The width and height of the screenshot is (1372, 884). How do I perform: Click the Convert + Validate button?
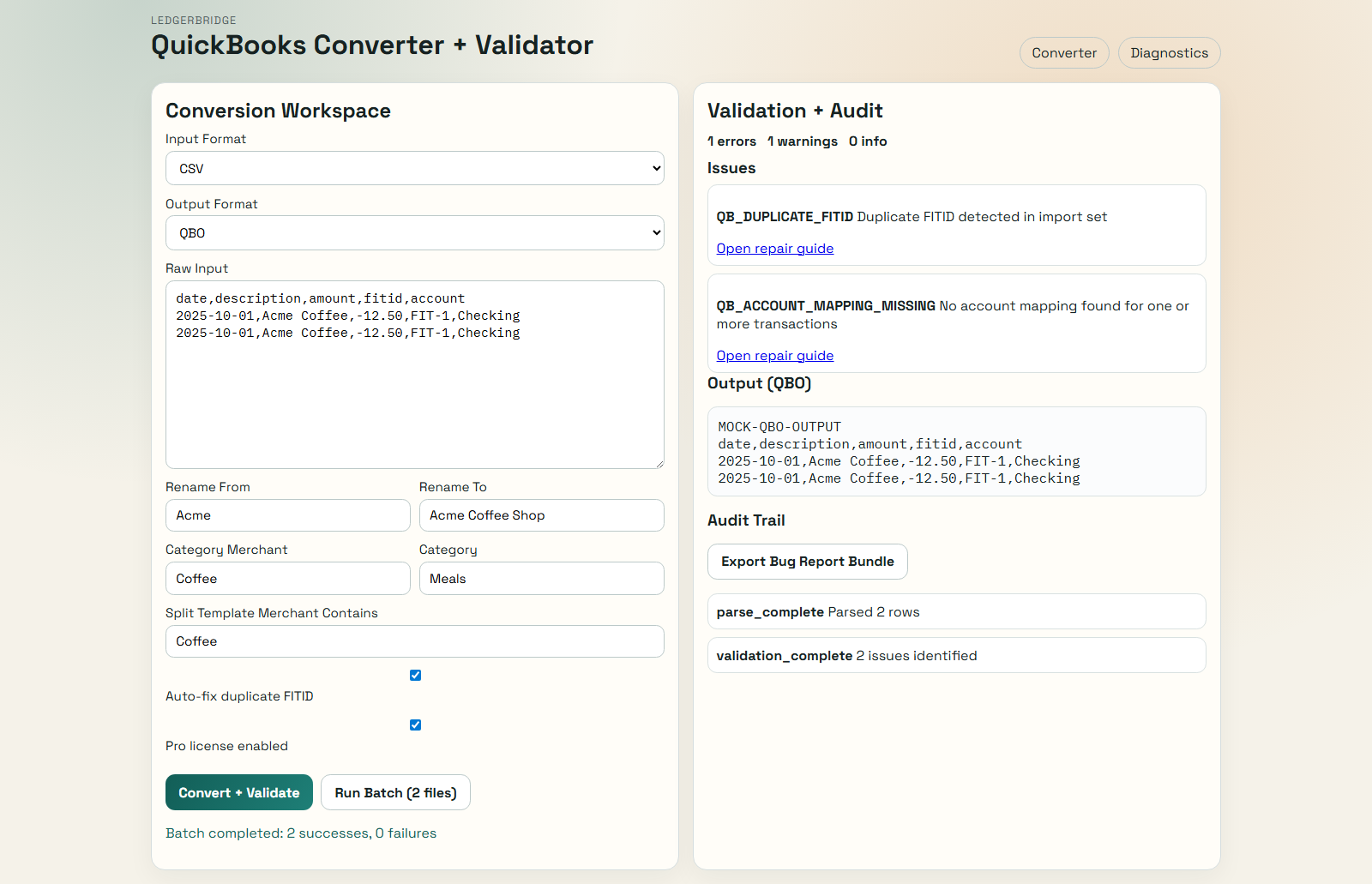point(238,792)
